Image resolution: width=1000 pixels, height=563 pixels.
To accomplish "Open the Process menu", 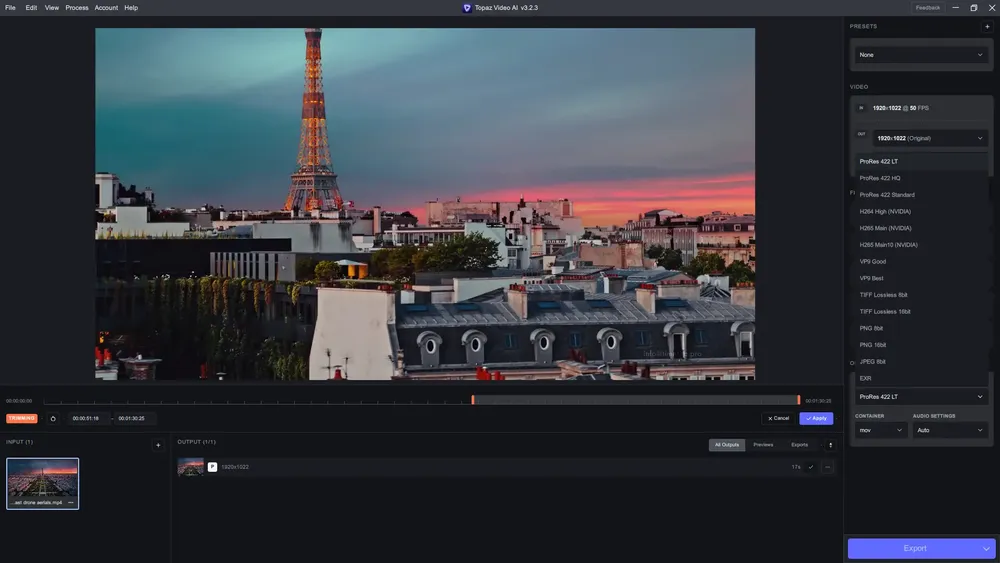I will coord(77,8).
